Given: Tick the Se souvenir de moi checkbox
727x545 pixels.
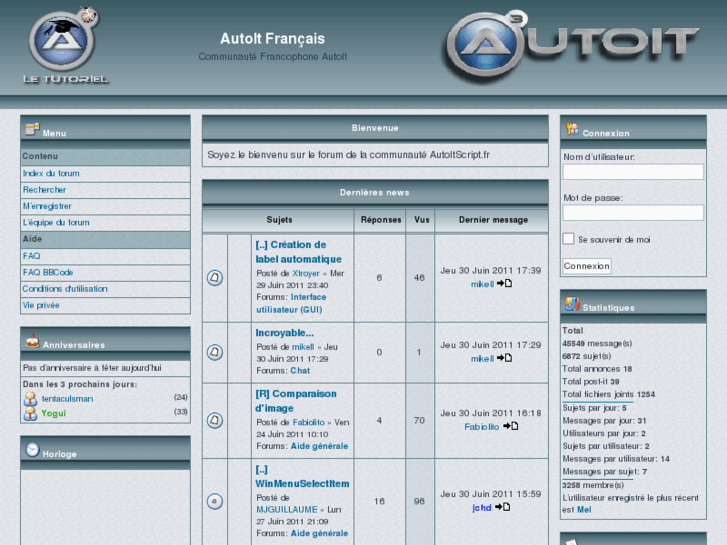Looking at the screenshot, I should tap(568, 239).
